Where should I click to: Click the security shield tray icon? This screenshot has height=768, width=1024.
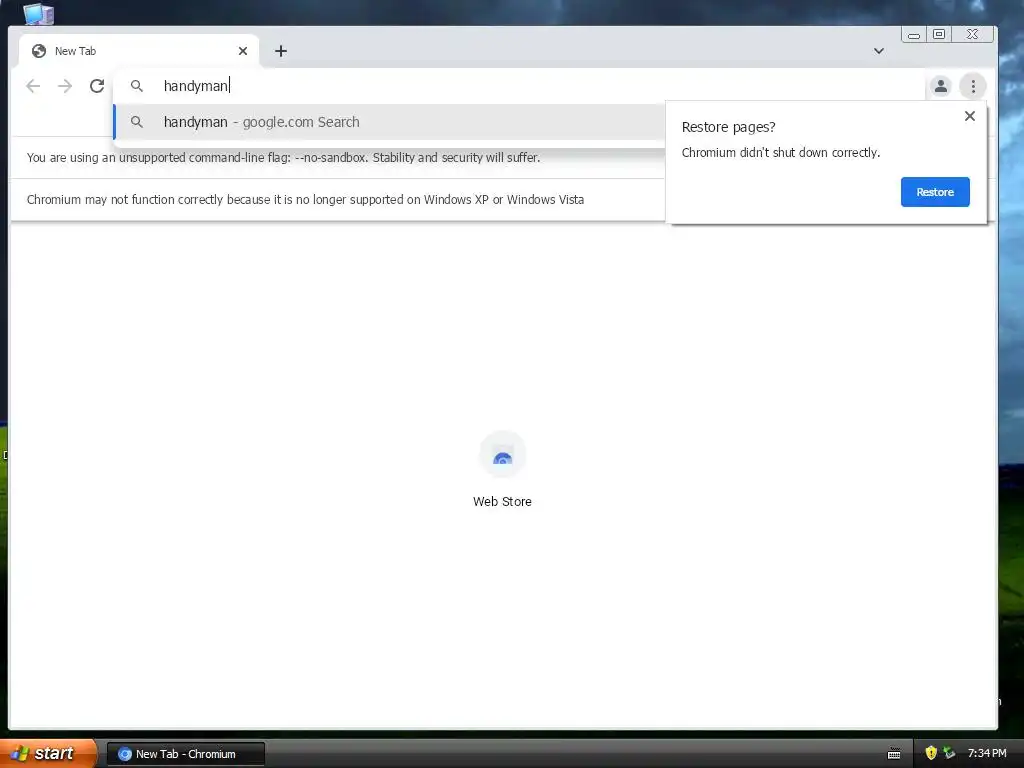931,753
